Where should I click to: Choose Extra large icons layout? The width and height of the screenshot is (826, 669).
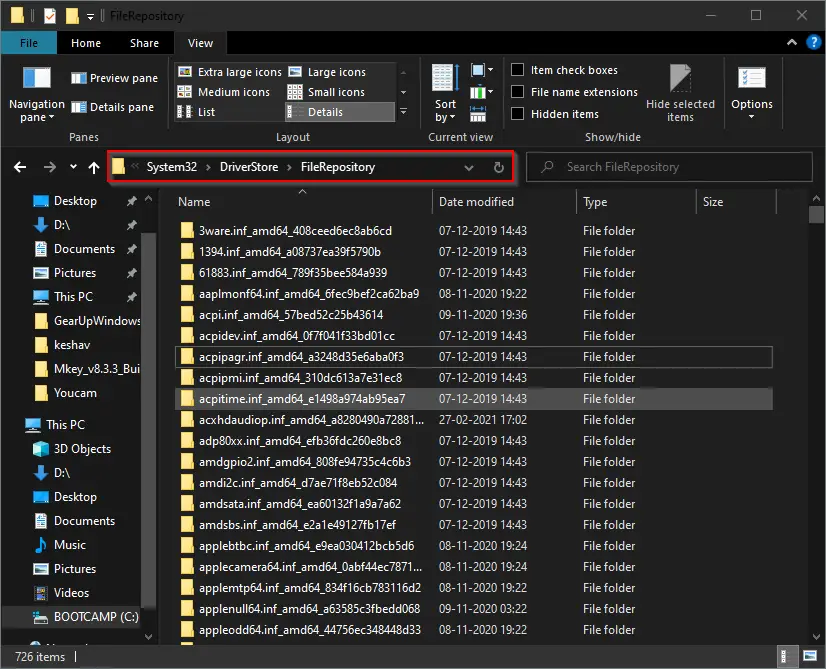click(x=230, y=72)
